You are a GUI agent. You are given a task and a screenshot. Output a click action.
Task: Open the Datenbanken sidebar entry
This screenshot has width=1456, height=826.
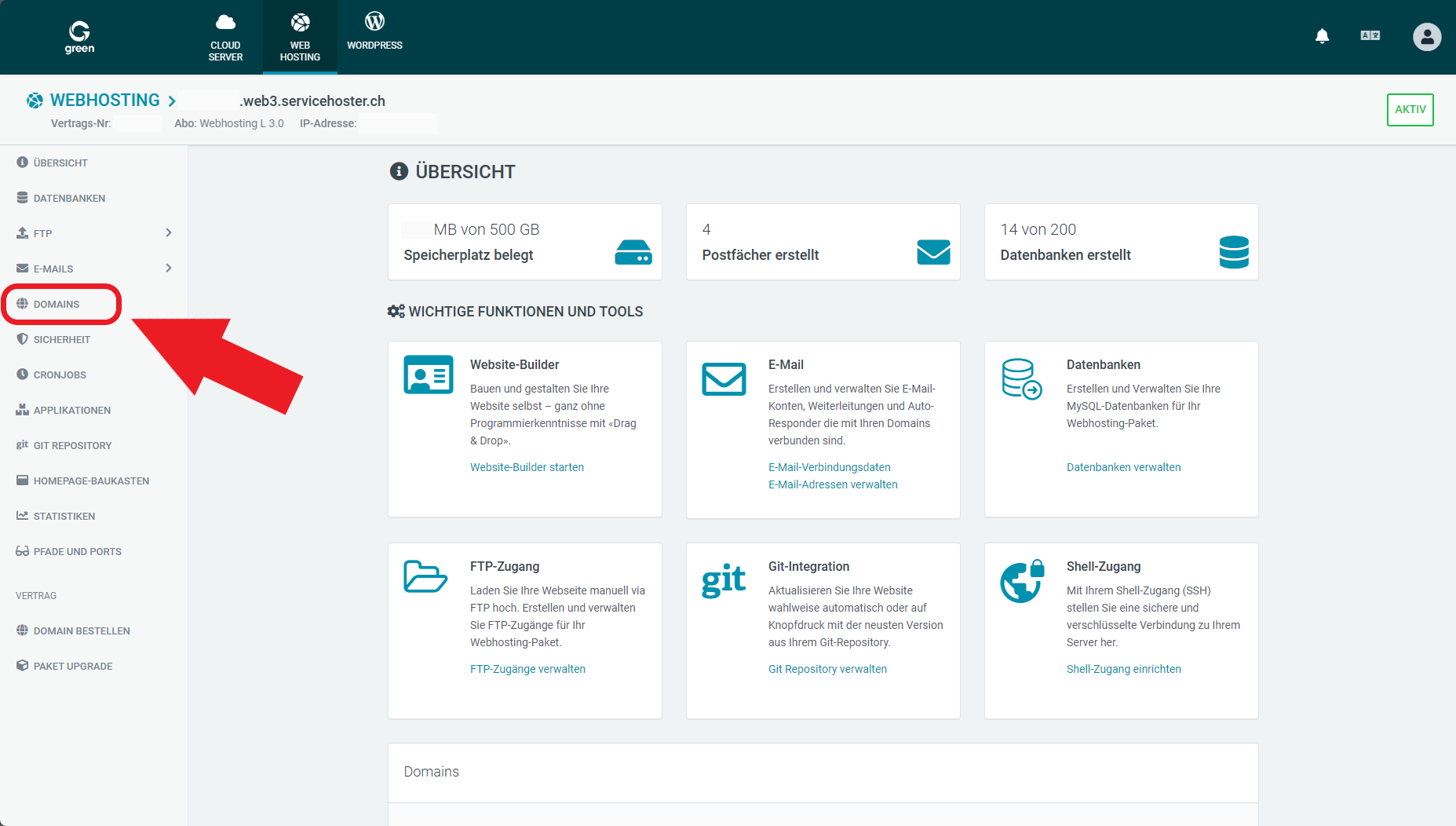69,197
